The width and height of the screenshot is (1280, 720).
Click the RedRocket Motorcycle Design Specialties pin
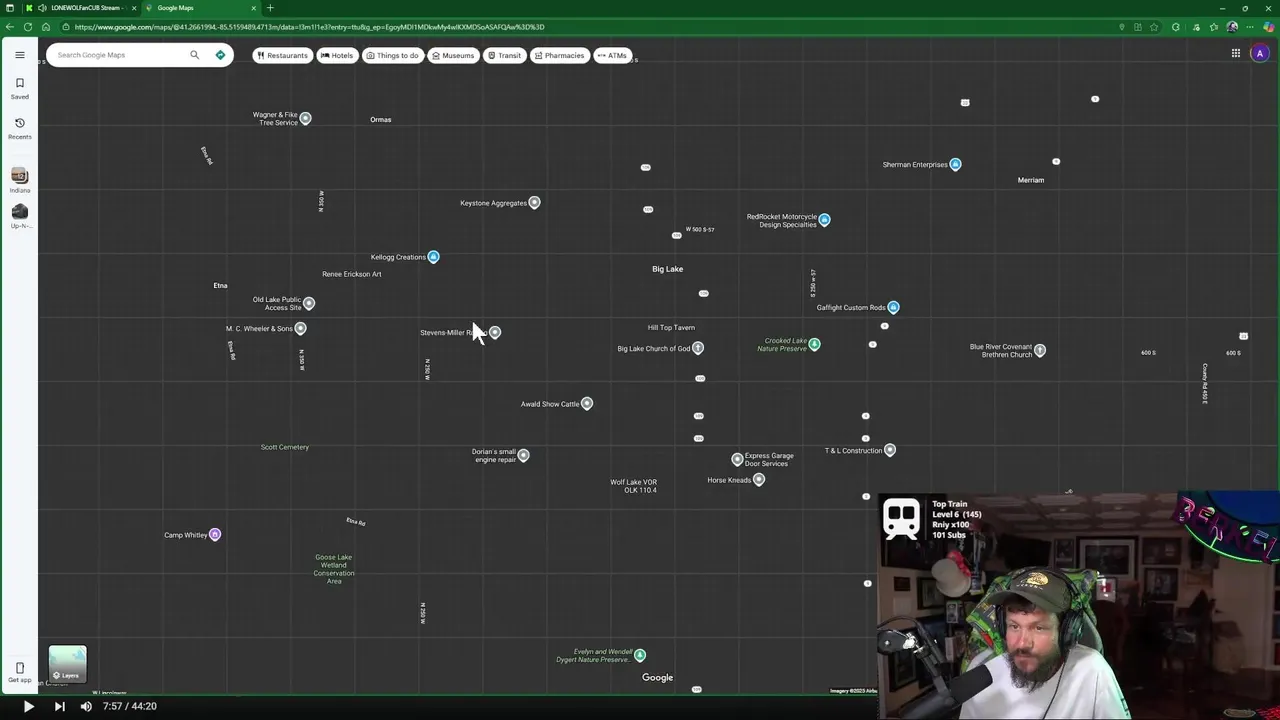824,219
